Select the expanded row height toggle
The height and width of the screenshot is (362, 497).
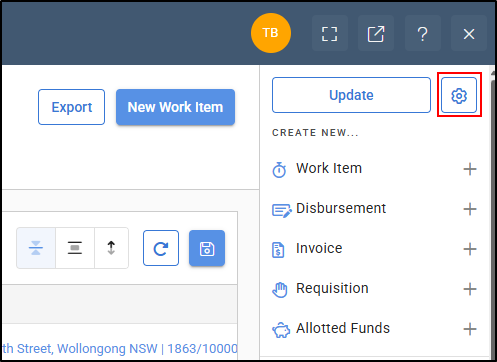click(111, 248)
